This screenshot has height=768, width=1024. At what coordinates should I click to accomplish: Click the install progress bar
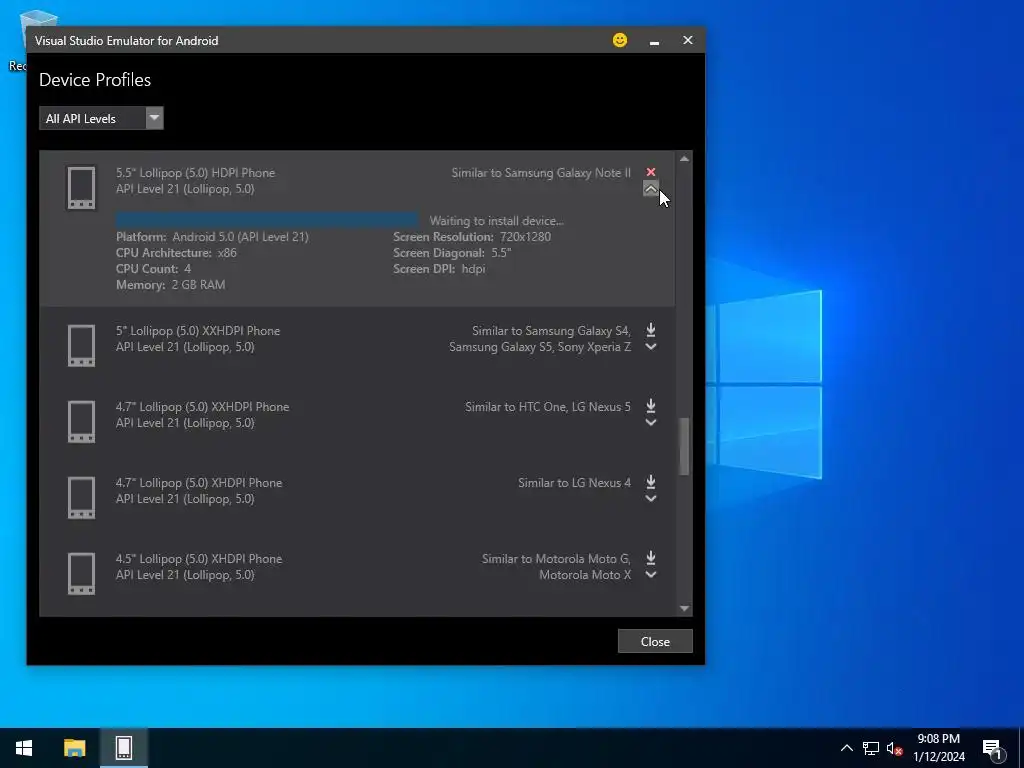point(267,220)
